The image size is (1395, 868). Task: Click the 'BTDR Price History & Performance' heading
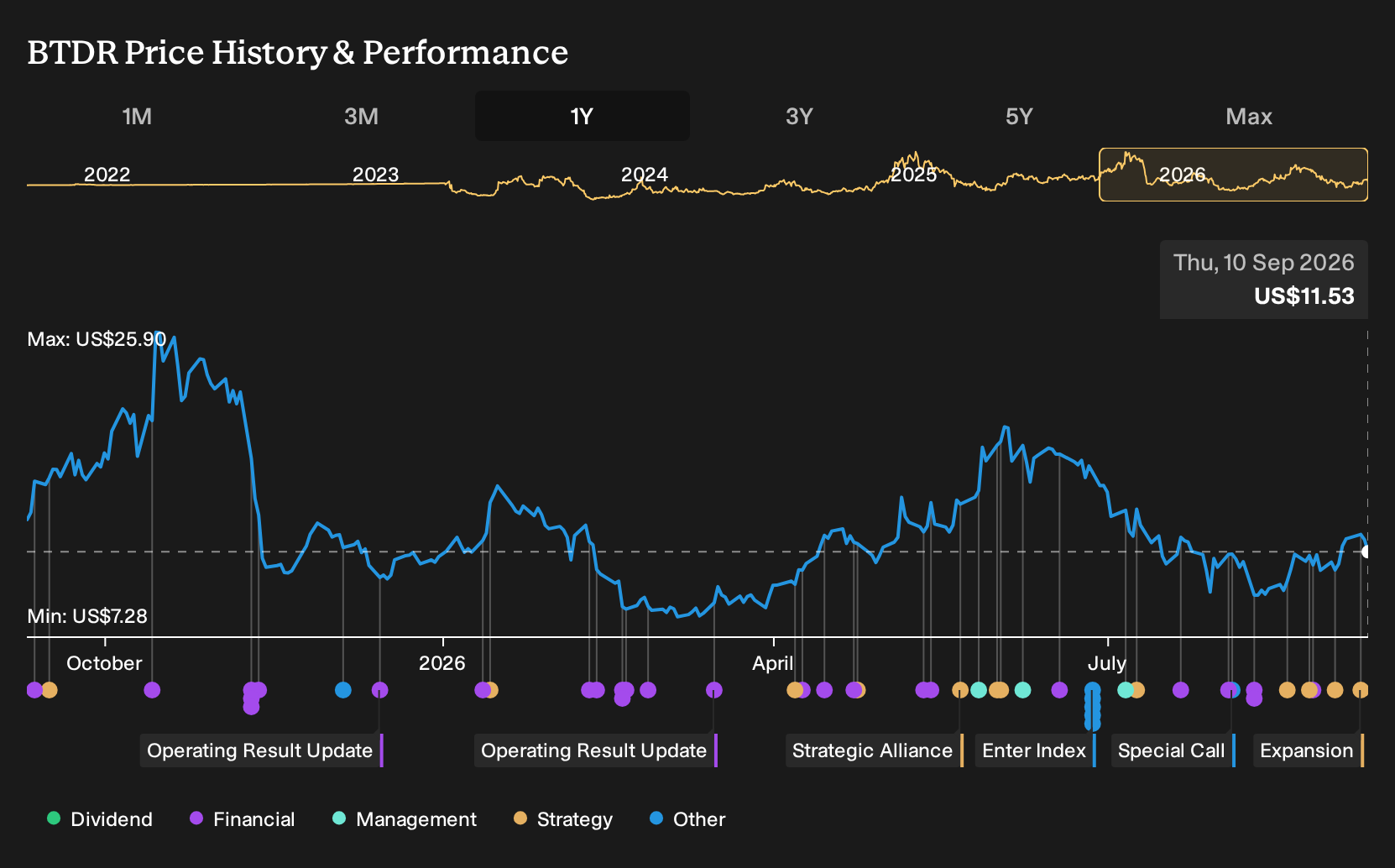point(298,52)
